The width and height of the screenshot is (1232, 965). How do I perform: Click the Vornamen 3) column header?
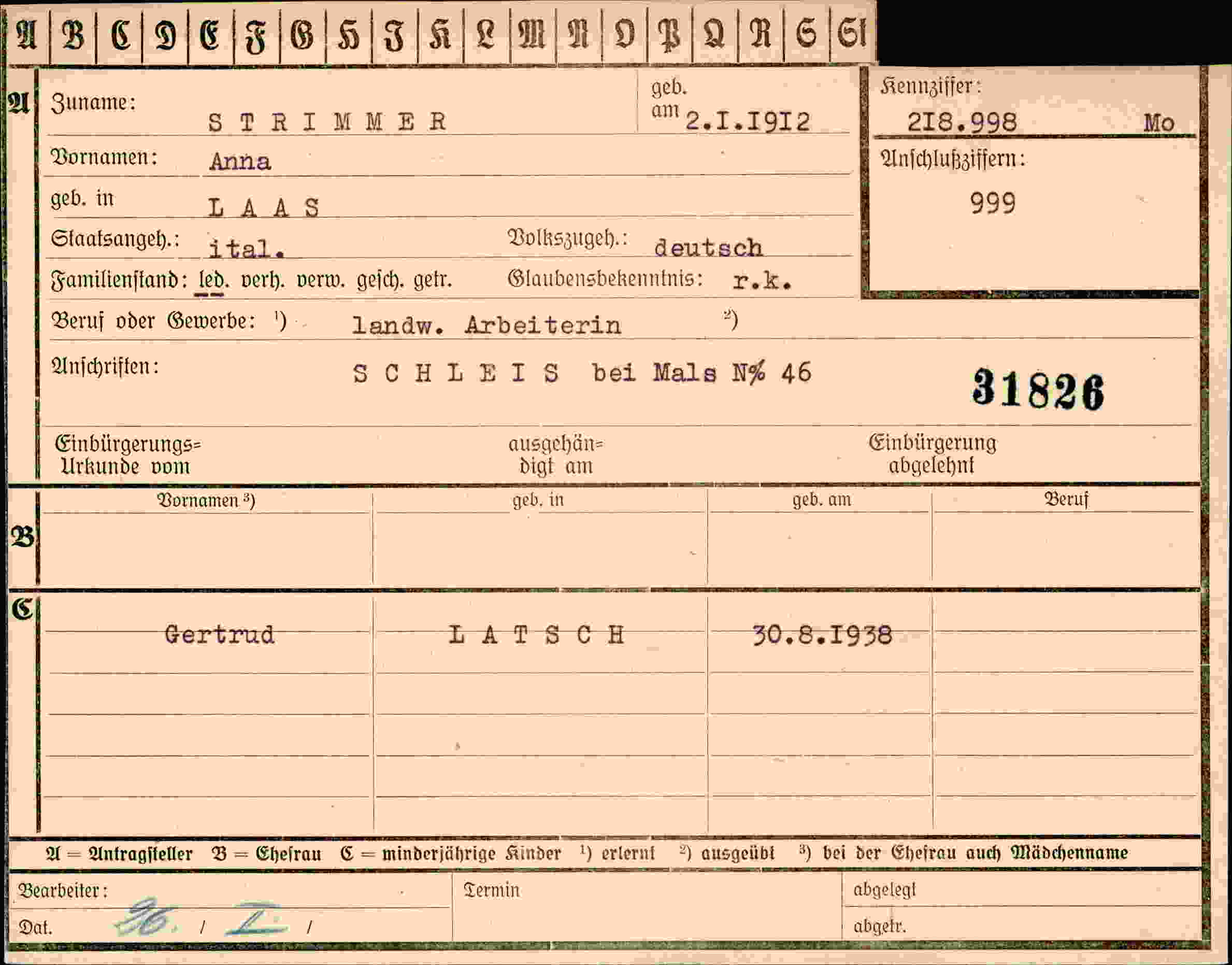click(206, 501)
